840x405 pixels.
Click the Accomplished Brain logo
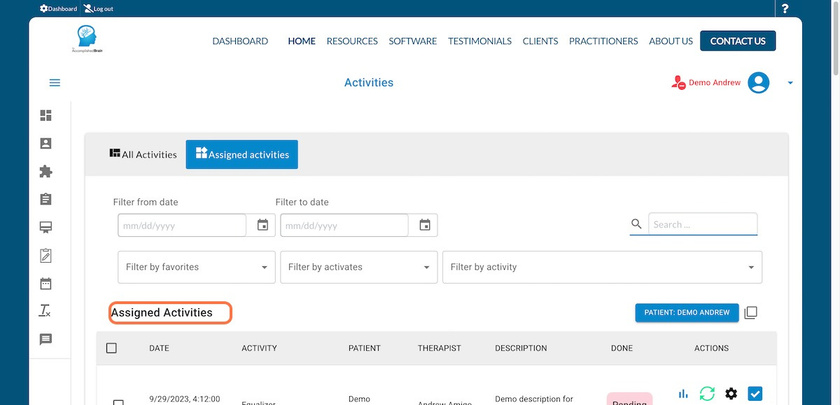click(x=86, y=39)
